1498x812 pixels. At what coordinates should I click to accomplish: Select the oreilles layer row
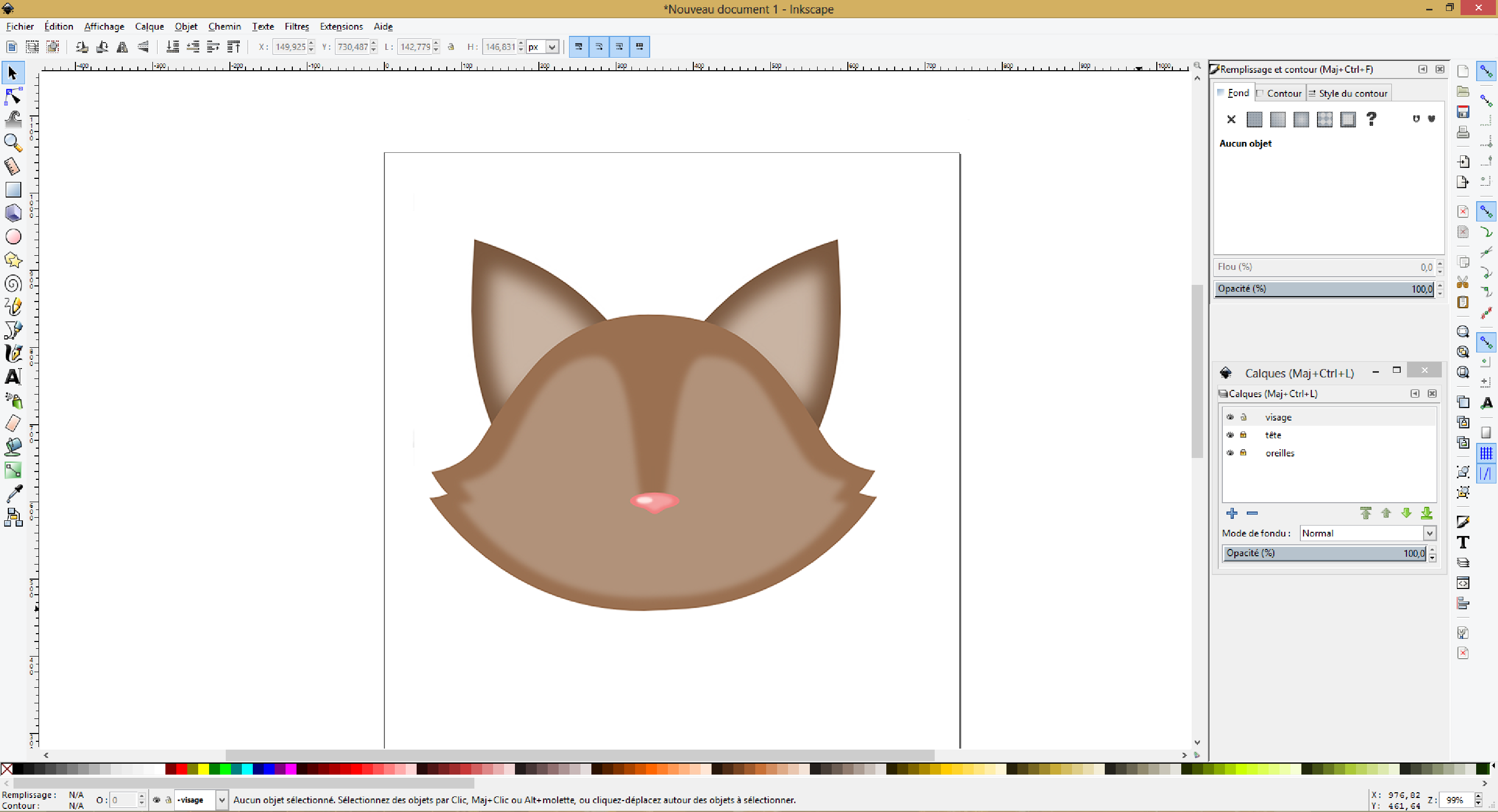click(1280, 453)
